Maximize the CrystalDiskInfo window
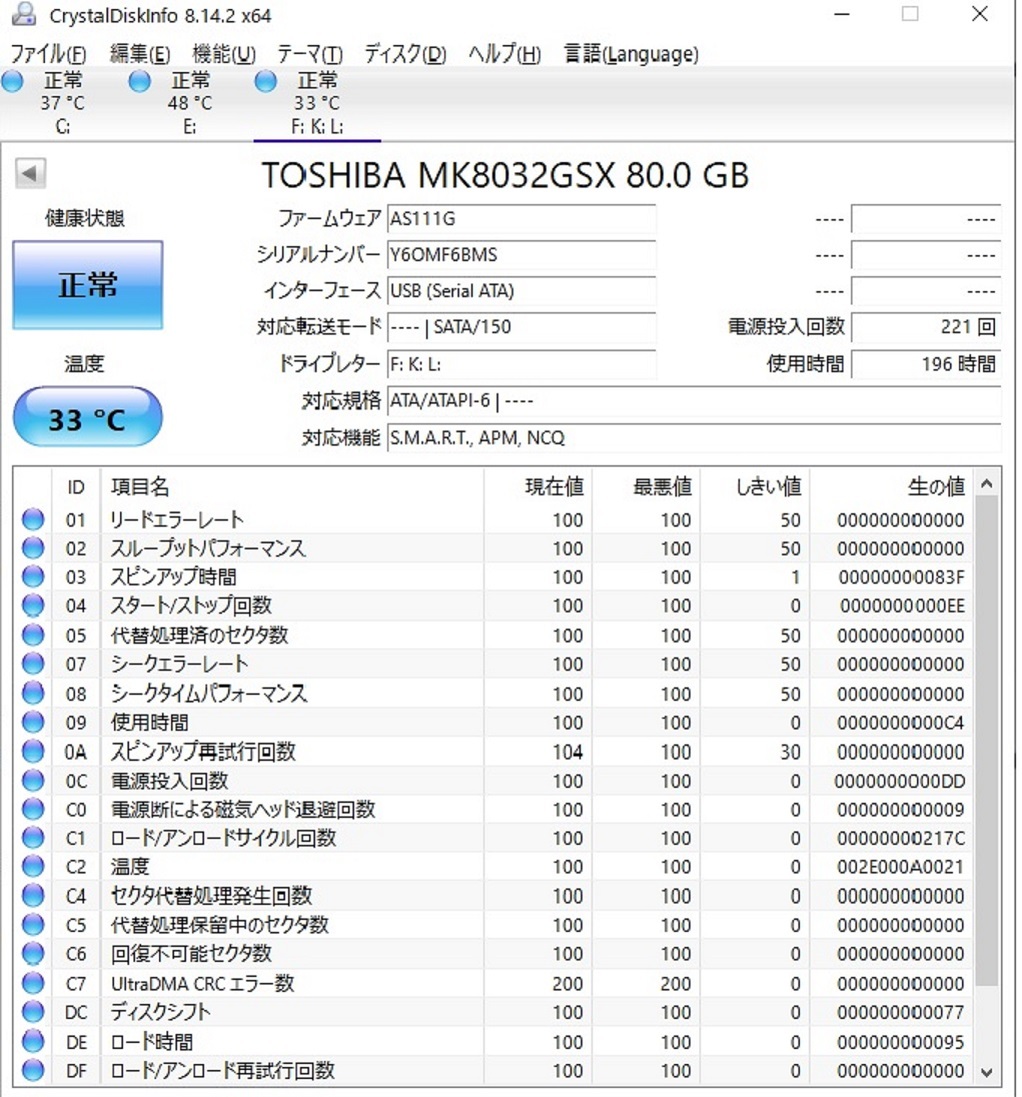 pos(909,14)
